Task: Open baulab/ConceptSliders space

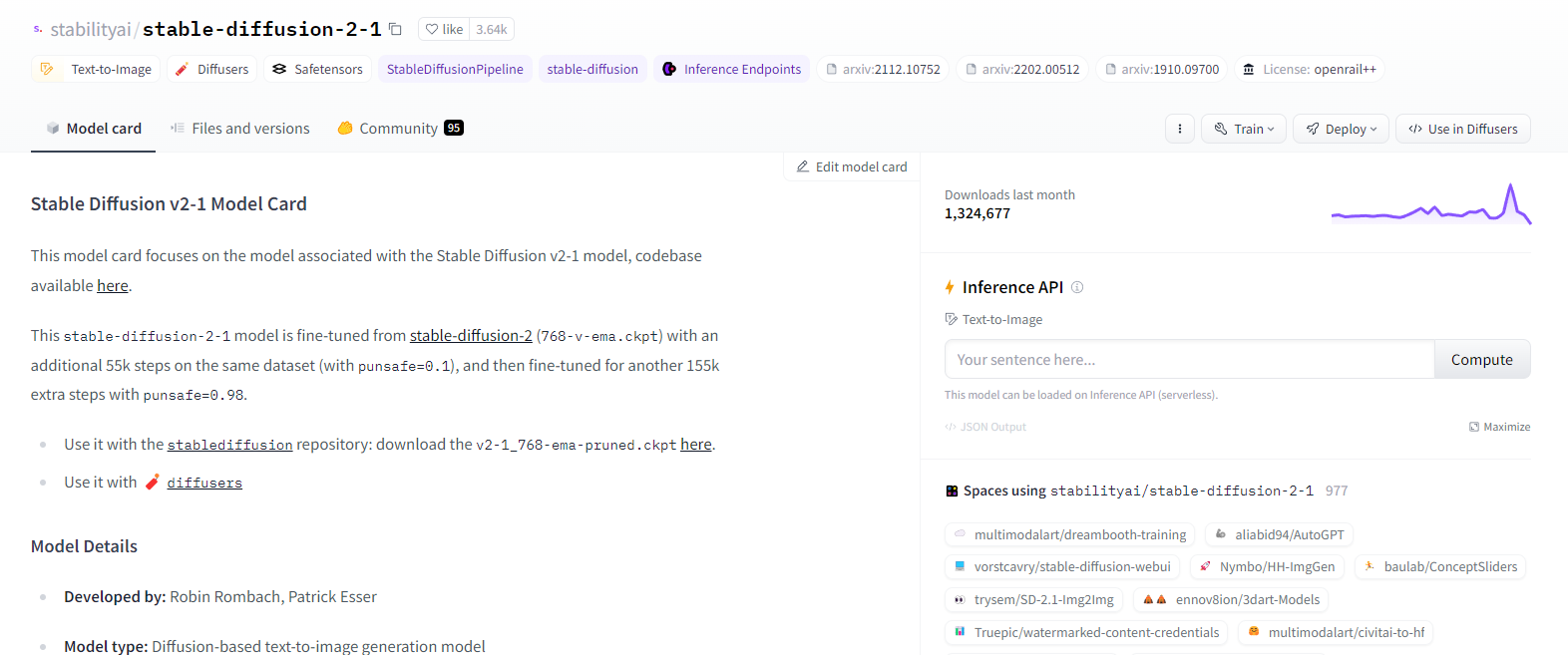Action: (1440, 567)
